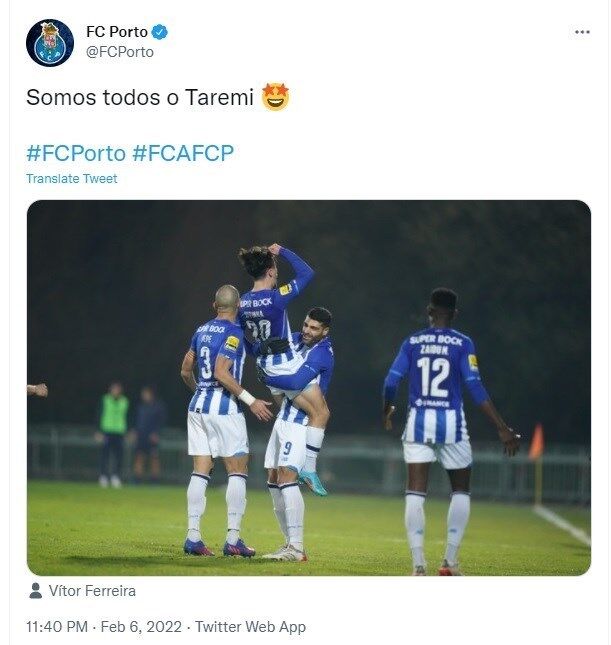Open the #FCPorto hashtag
This screenshot has width=611, height=645.
tap(76, 153)
